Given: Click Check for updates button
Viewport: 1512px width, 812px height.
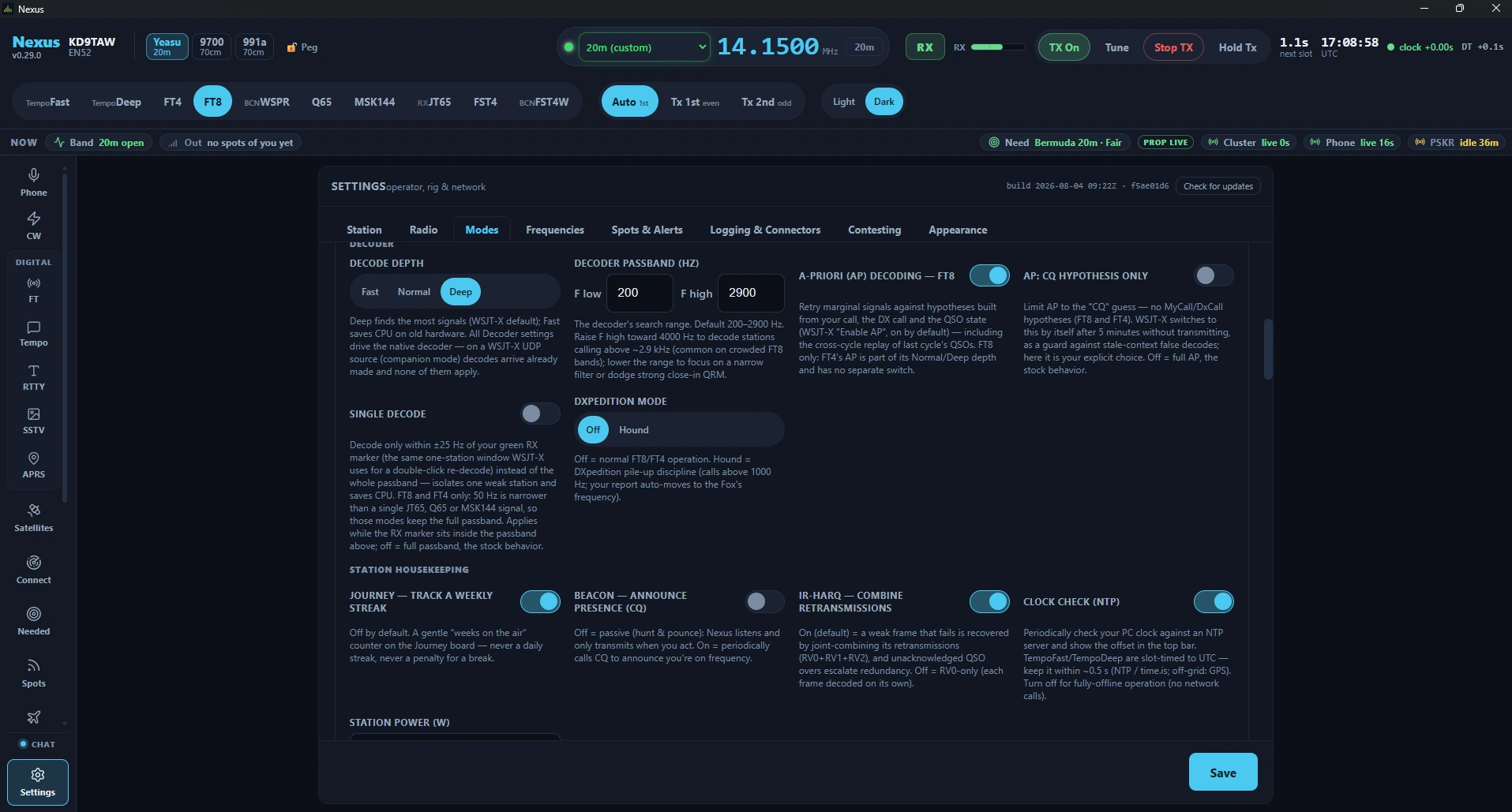Looking at the screenshot, I should tap(1217, 186).
